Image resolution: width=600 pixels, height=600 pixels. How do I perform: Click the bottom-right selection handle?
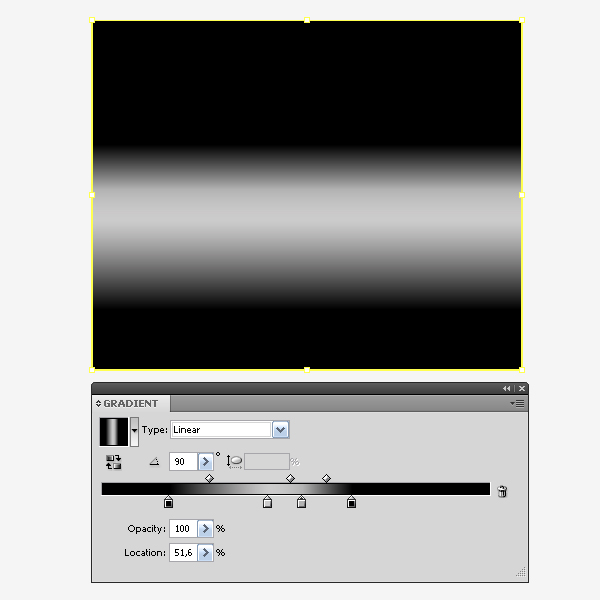pyautogui.click(x=522, y=370)
